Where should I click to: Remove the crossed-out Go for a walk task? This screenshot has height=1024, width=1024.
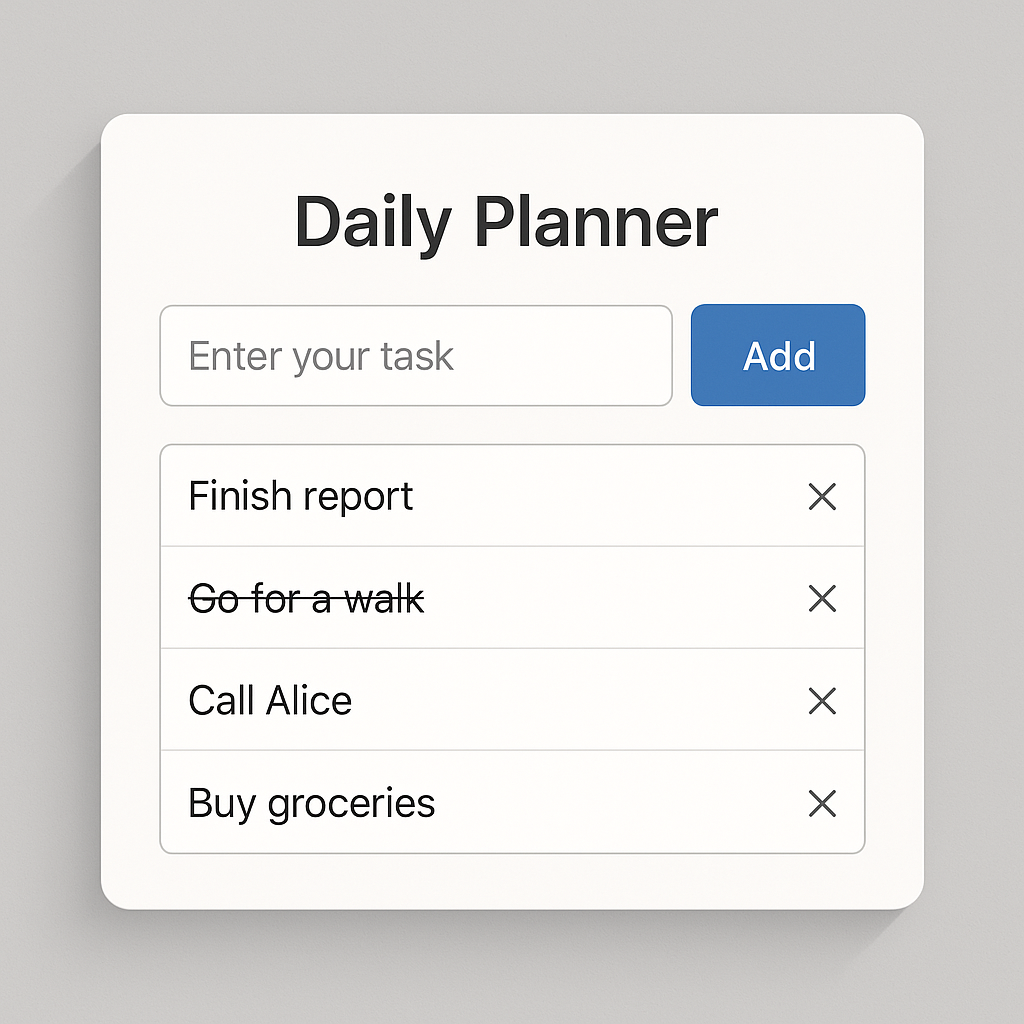point(822,598)
